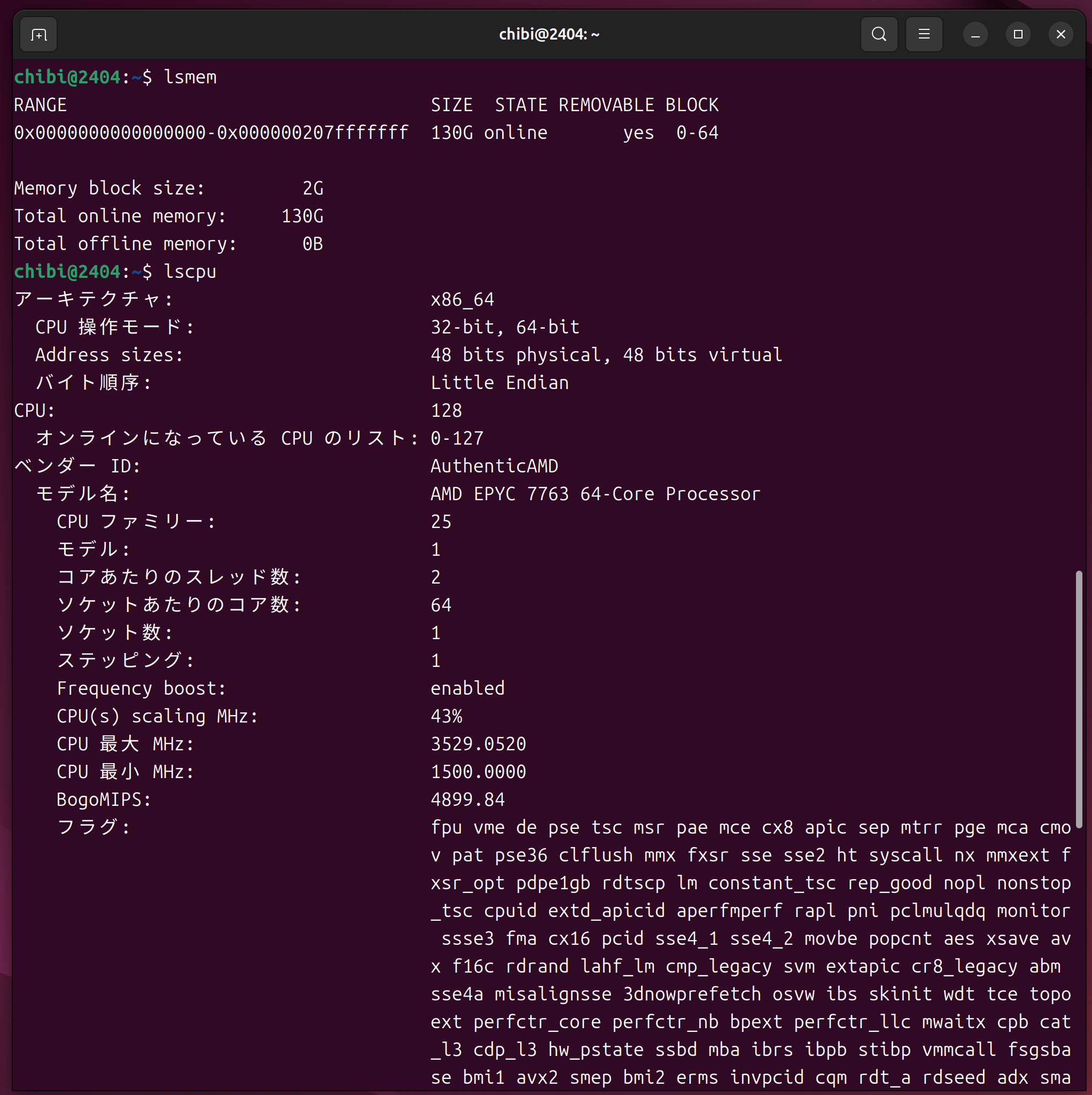
Task: Open the terminal search icon
Action: coord(878,35)
